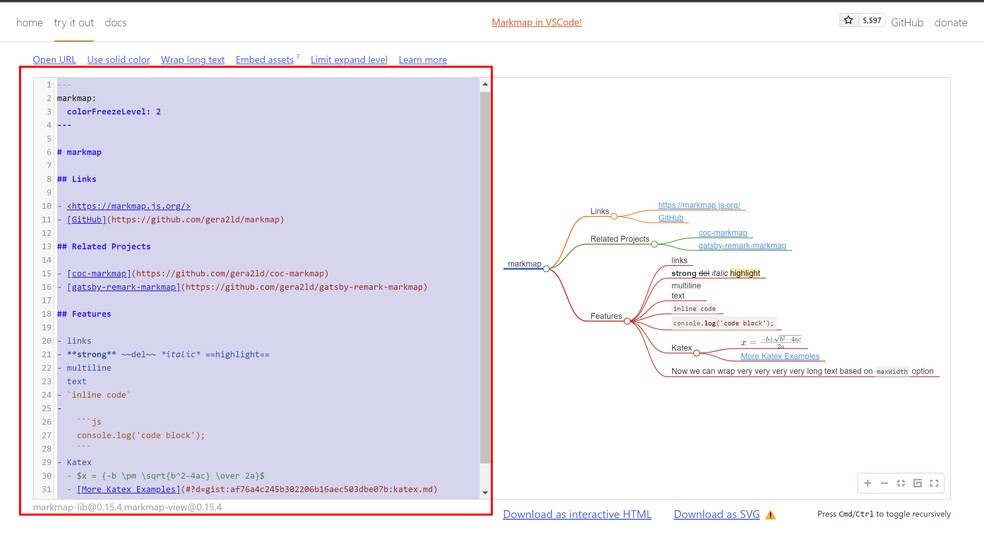Zoom out the mind map with minus icon
Viewport: 984px width, 535px height.
[x=884, y=483]
